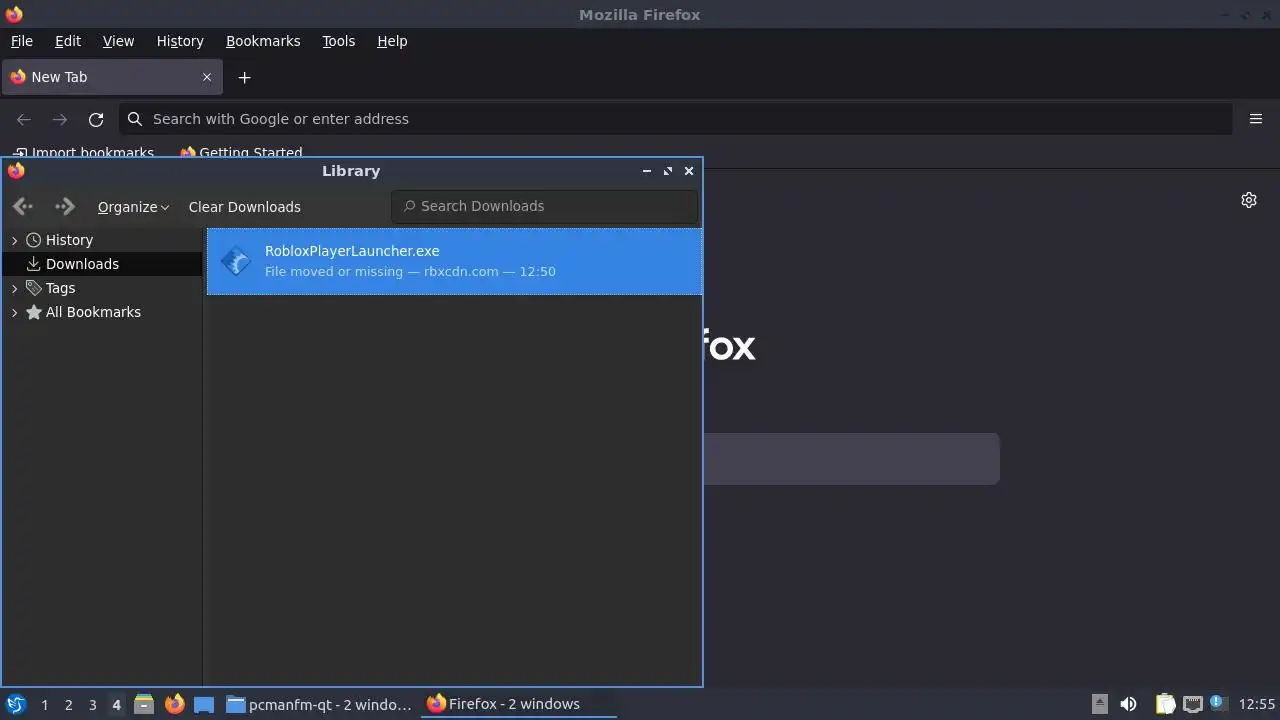Expand the Tags tree node
Screen dimensions: 1280x720
click(x=14, y=288)
